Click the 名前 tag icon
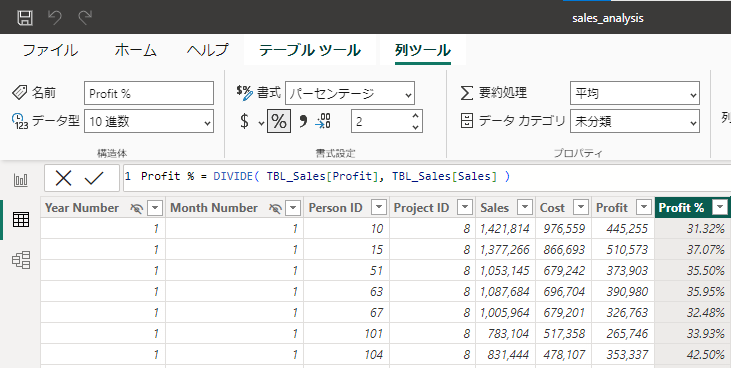The width and height of the screenshot is (731, 368). click(x=19, y=92)
